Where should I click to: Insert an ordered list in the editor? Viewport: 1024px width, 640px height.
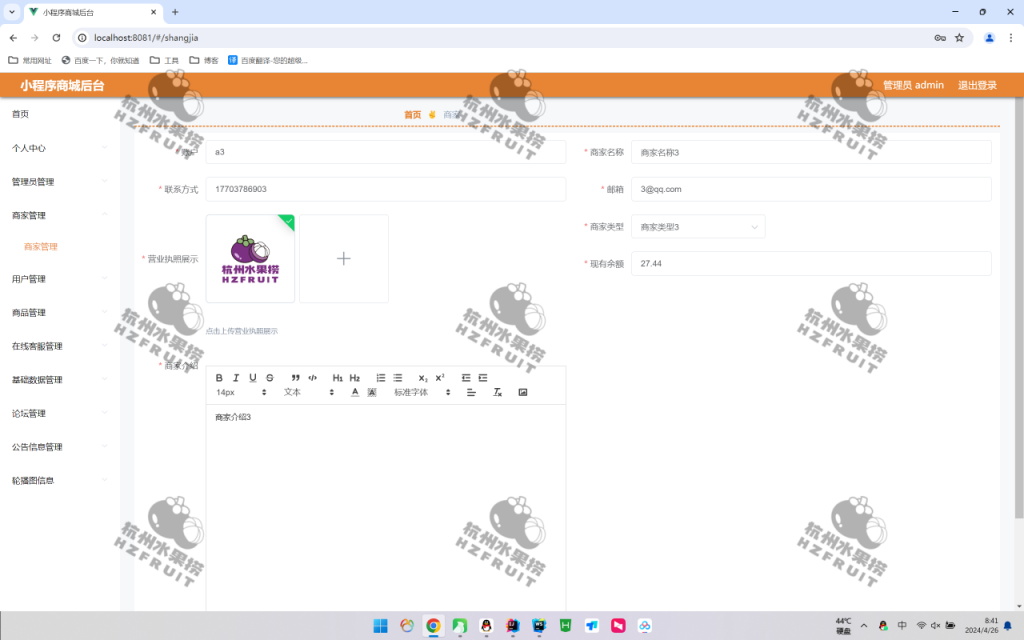[381, 378]
